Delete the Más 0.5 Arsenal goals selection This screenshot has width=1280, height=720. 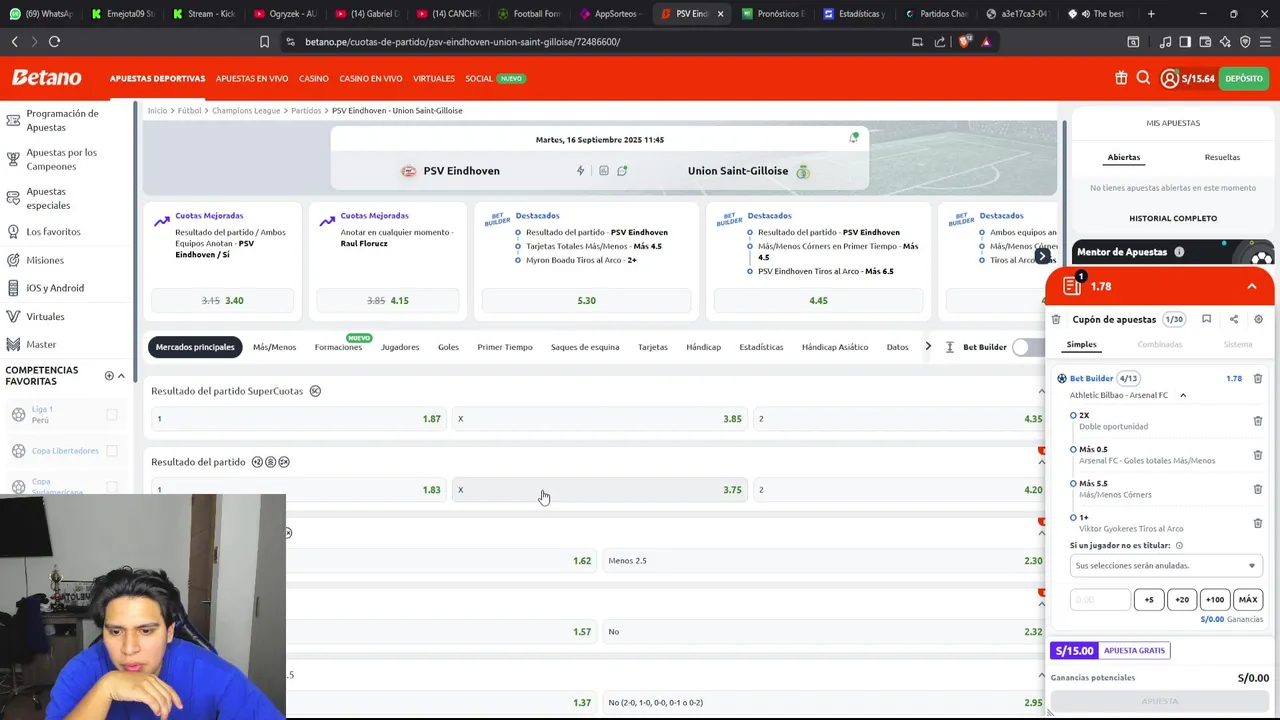coord(1258,455)
